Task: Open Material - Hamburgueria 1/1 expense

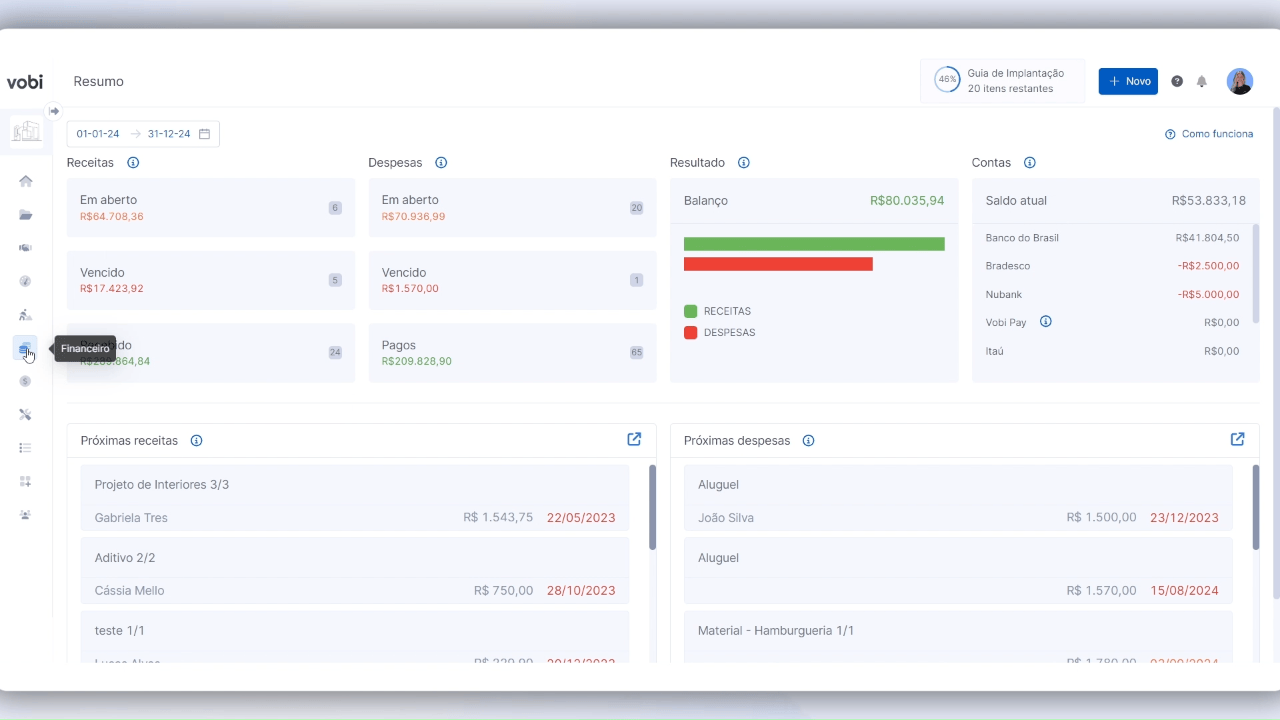Action: pyautogui.click(x=958, y=637)
